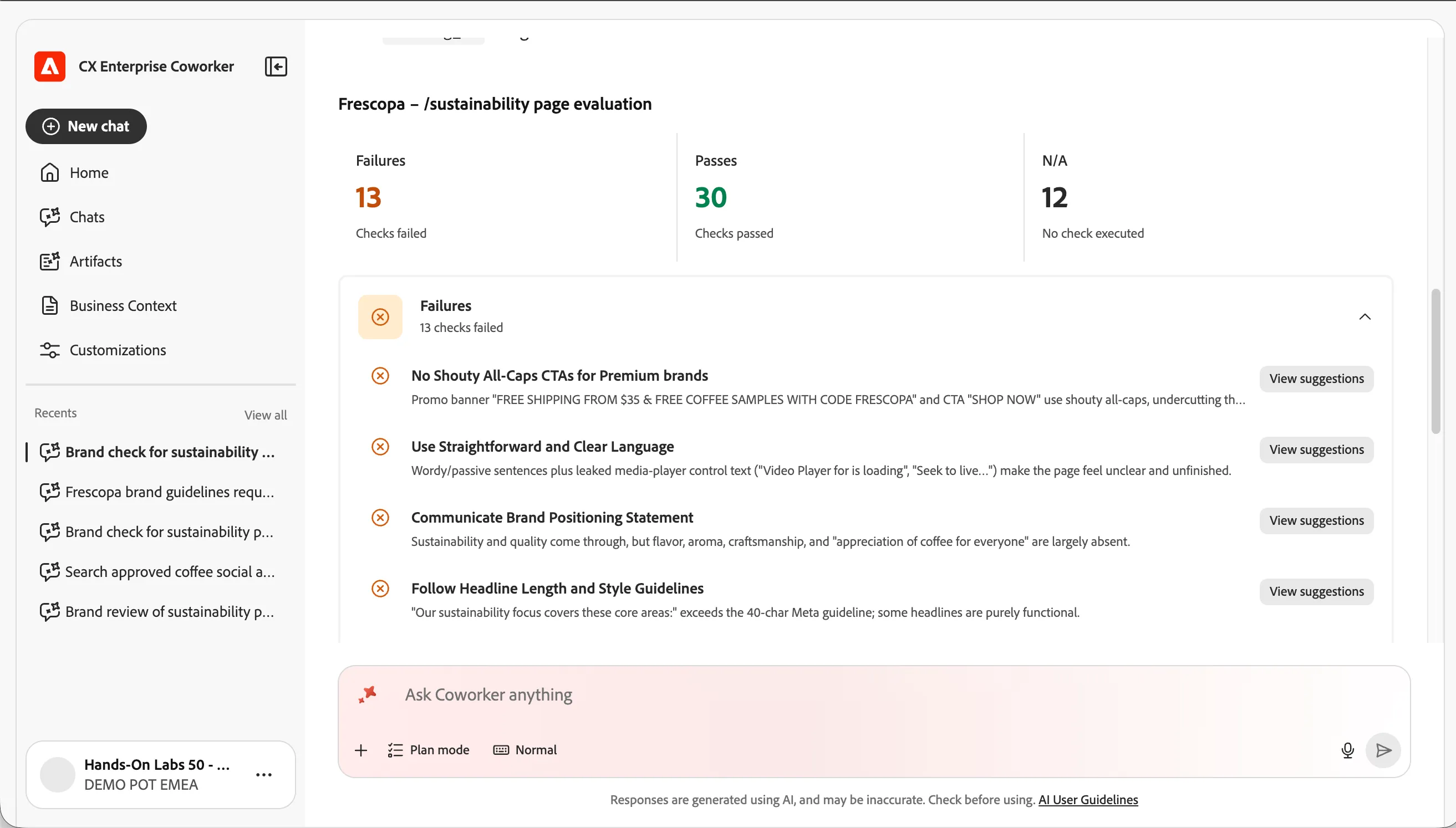Screen dimensions: 1456x828
Task: Send the message with arrow button
Action: (1383, 750)
